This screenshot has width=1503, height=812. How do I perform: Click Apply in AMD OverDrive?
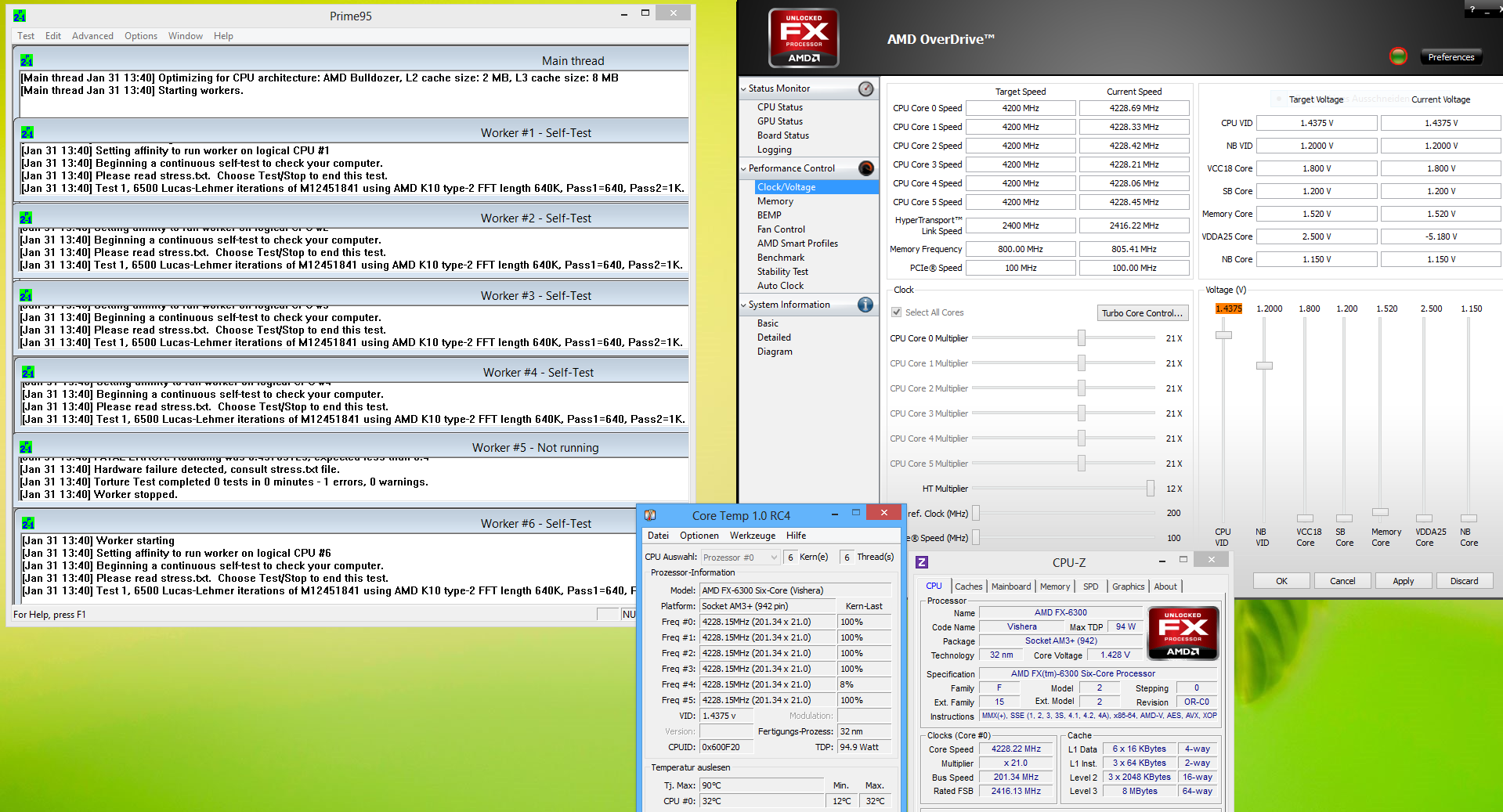pos(1404,581)
